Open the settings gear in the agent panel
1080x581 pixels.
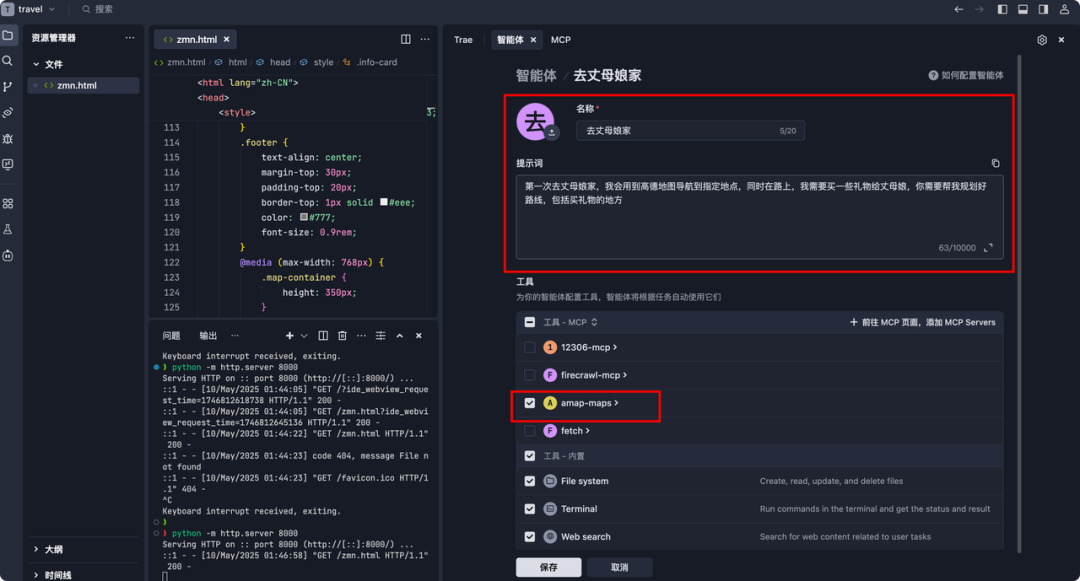click(x=1042, y=40)
